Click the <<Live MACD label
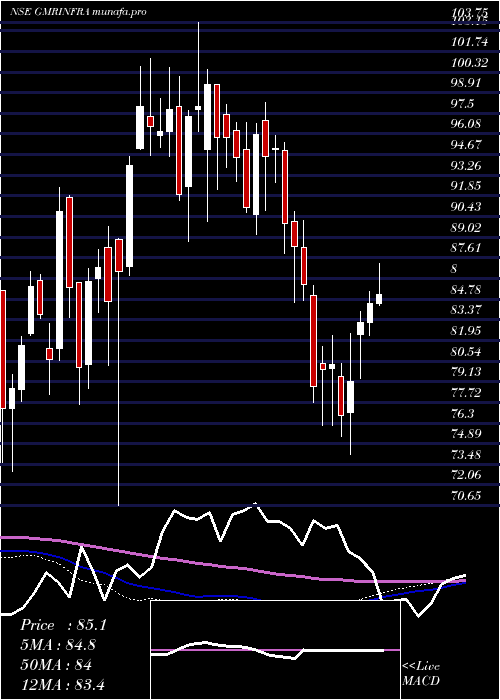 [x=421, y=674]
